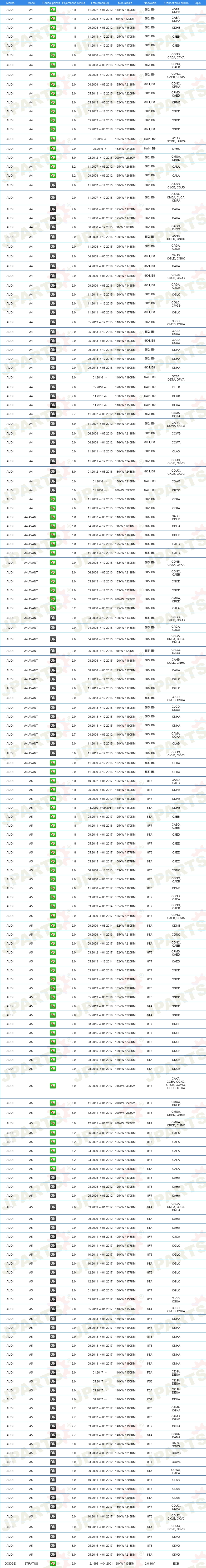The width and height of the screenshot is (206, 1568).
Task: Click diesel ON icon in DESA, DETA, DFVA row
Action: point(53,377)
